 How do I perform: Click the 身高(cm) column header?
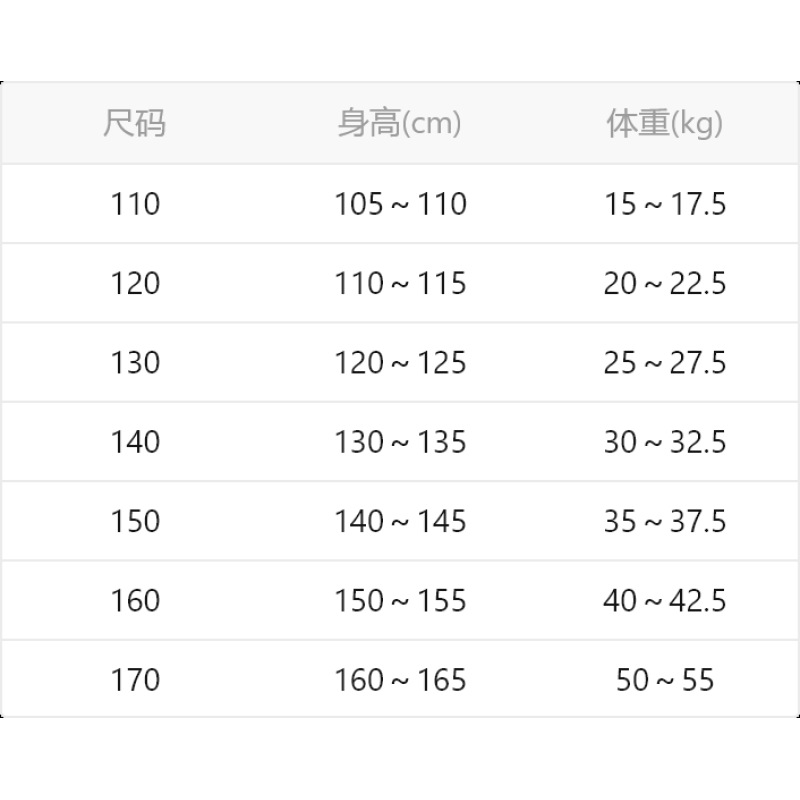click(x=399, y=123)
